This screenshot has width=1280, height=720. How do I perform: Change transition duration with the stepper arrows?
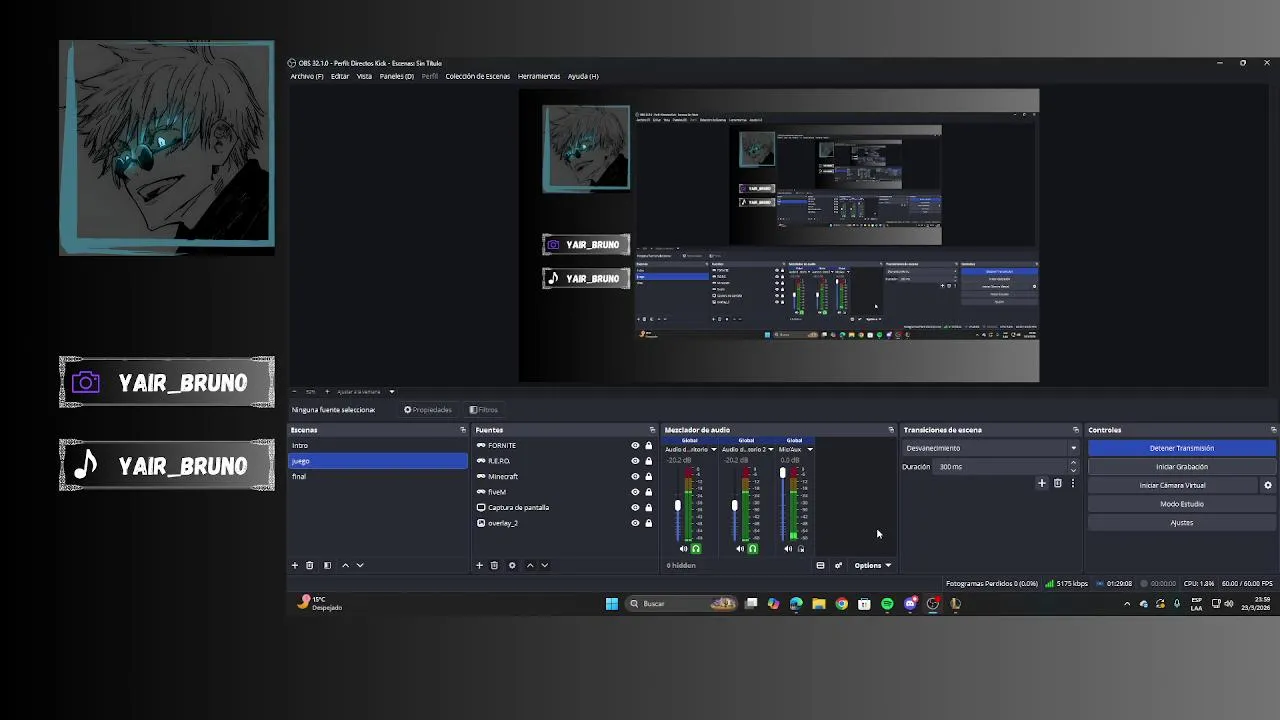click(1074, 466)
